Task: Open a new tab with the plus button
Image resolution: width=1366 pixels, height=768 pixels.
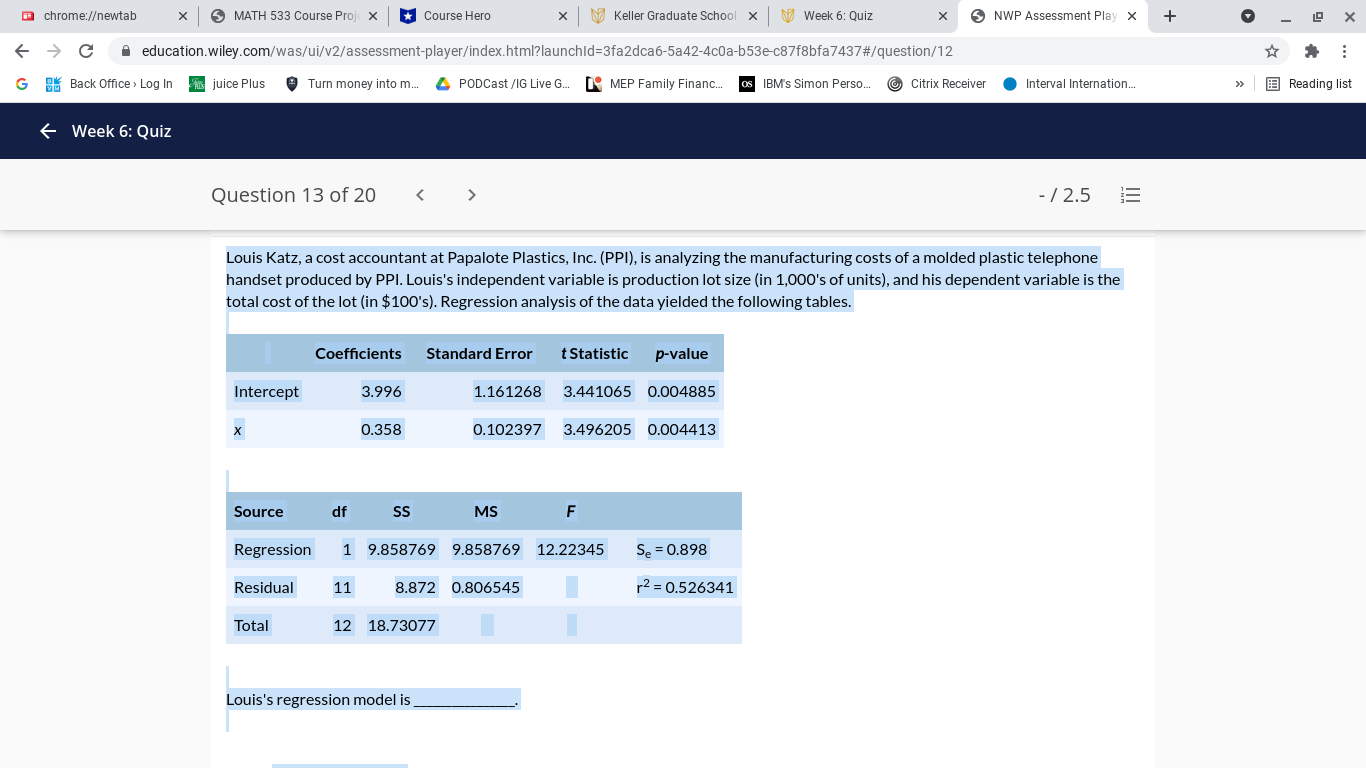Action: [1169, 16]
